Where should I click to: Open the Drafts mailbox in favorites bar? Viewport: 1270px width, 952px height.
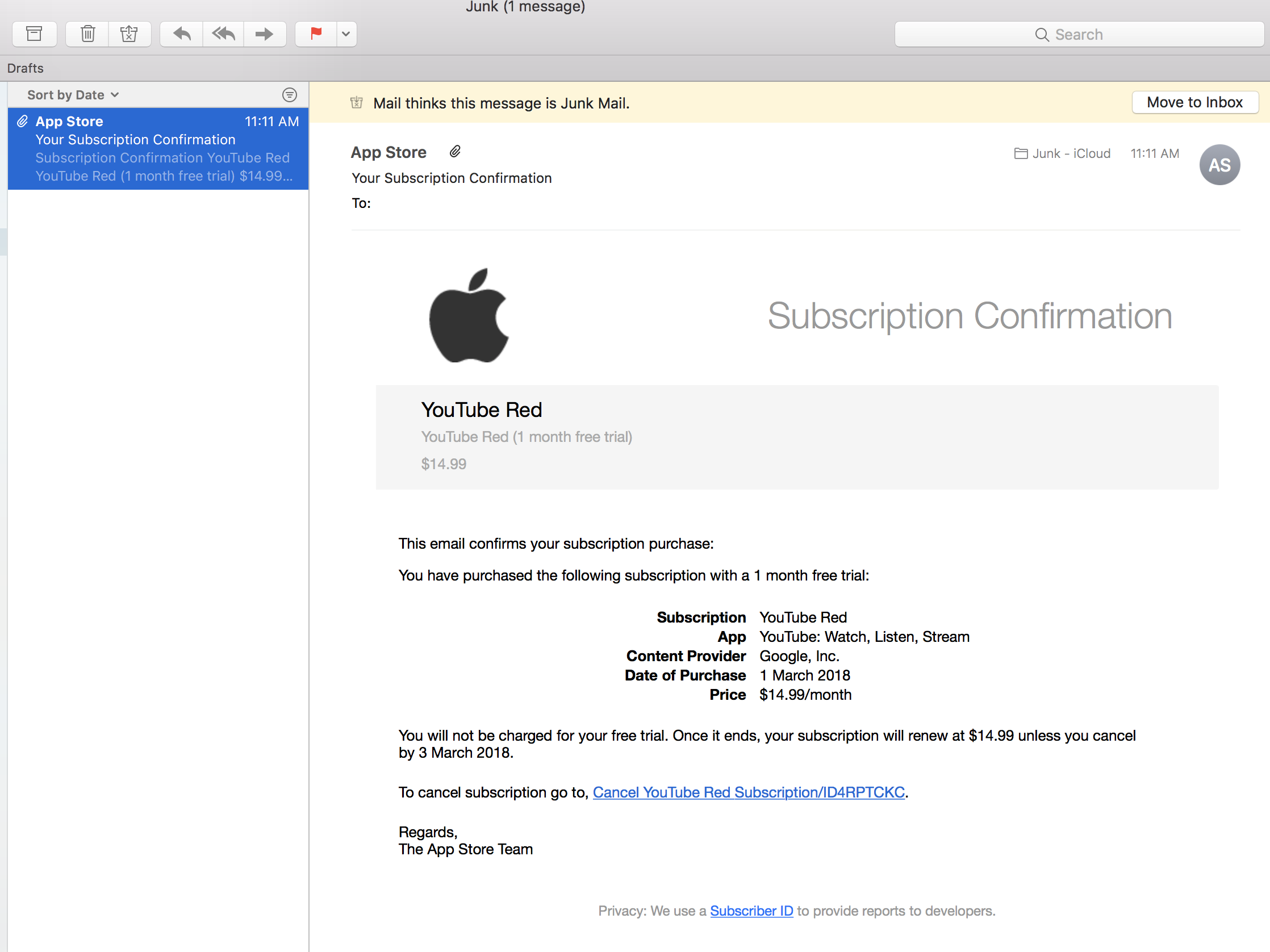[25, 68]
